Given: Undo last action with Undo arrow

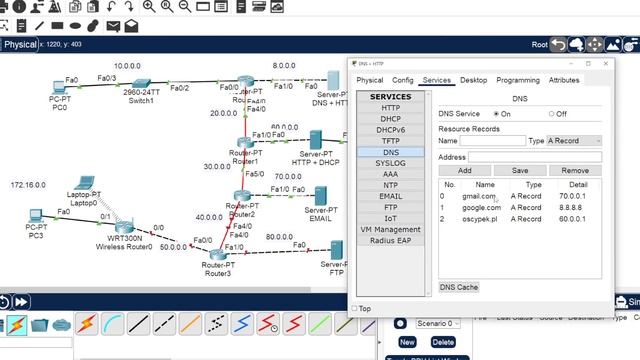Looking at the screenshot, I should point(111,6).
